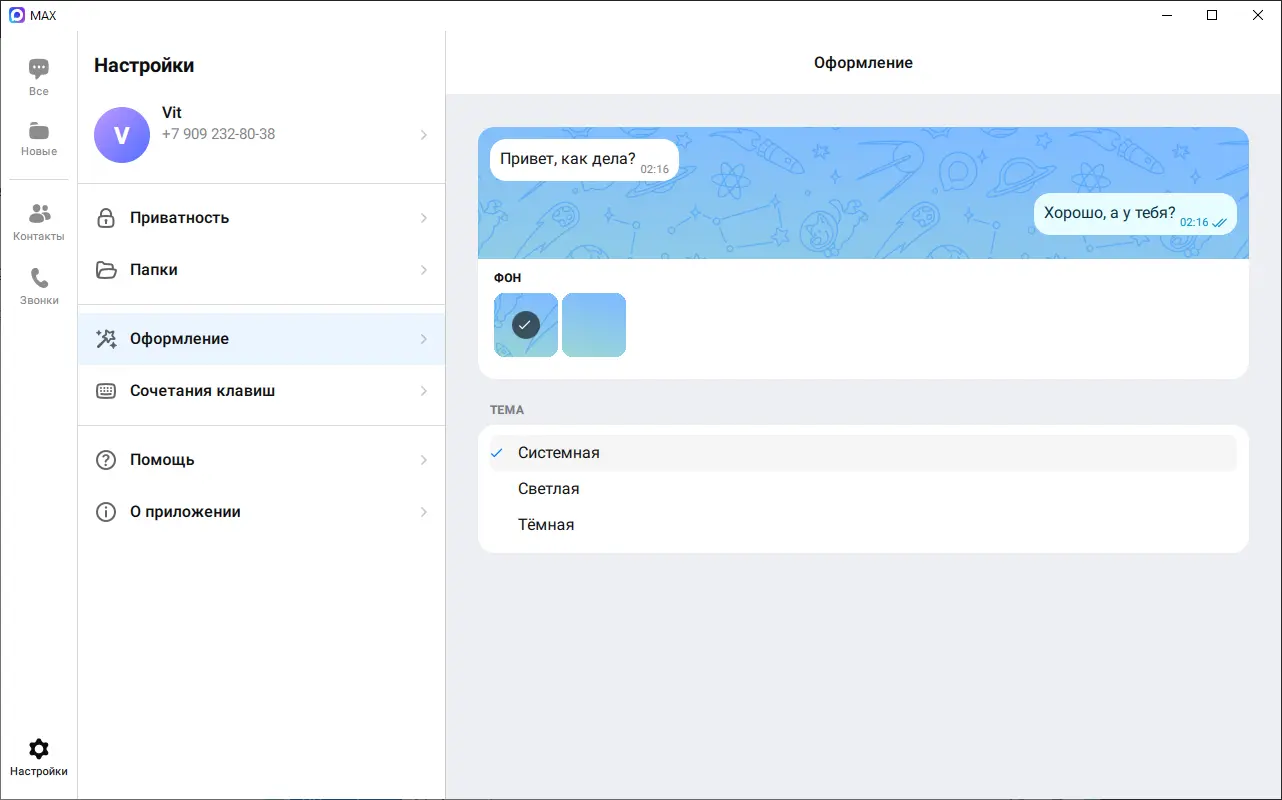Open the Сочетания клавиш section
This screenshot has height=800, width=1282.
point(262,391)
